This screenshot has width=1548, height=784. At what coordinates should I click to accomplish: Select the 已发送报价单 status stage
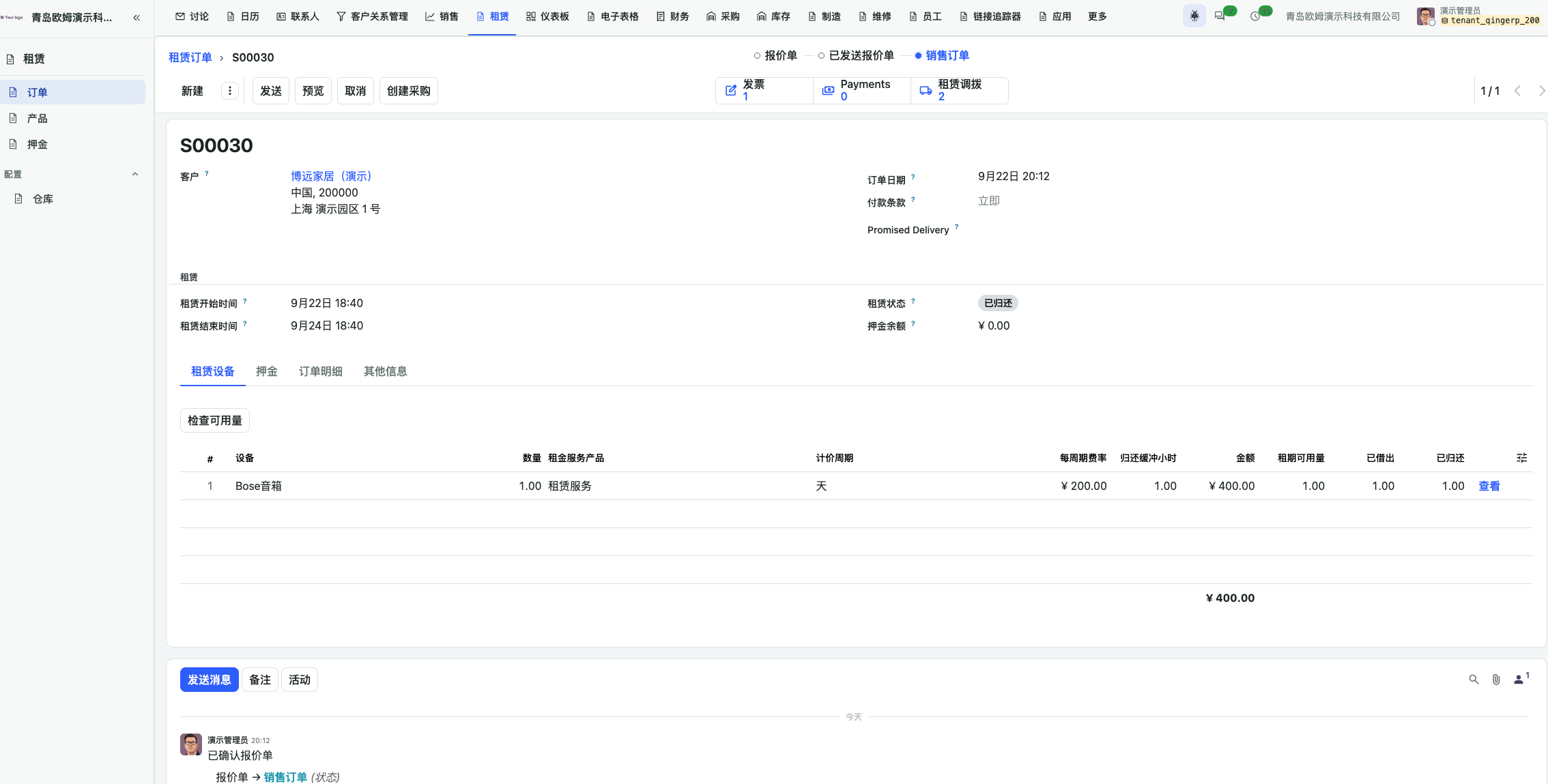click(856, 55)
